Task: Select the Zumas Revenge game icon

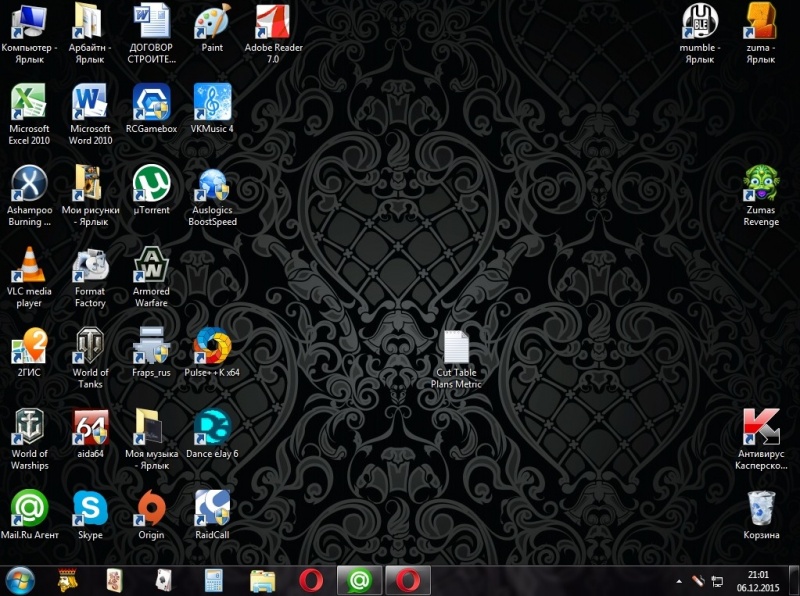Action: [x=761, y=184]
